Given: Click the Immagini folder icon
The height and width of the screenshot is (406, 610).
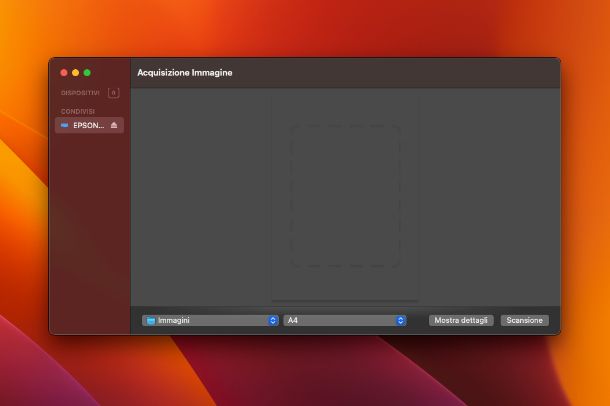Looking at the screenshot, I should (x=151, y=320).
